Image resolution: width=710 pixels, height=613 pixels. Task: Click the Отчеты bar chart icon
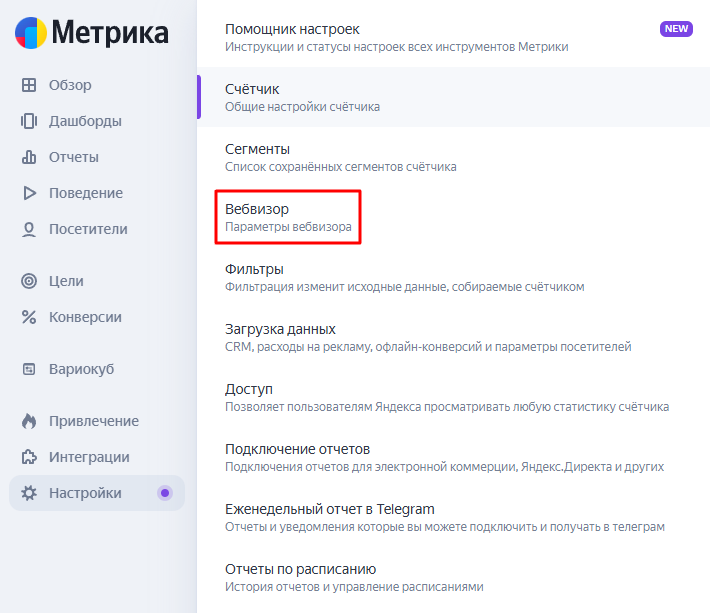tap(29, 157)
